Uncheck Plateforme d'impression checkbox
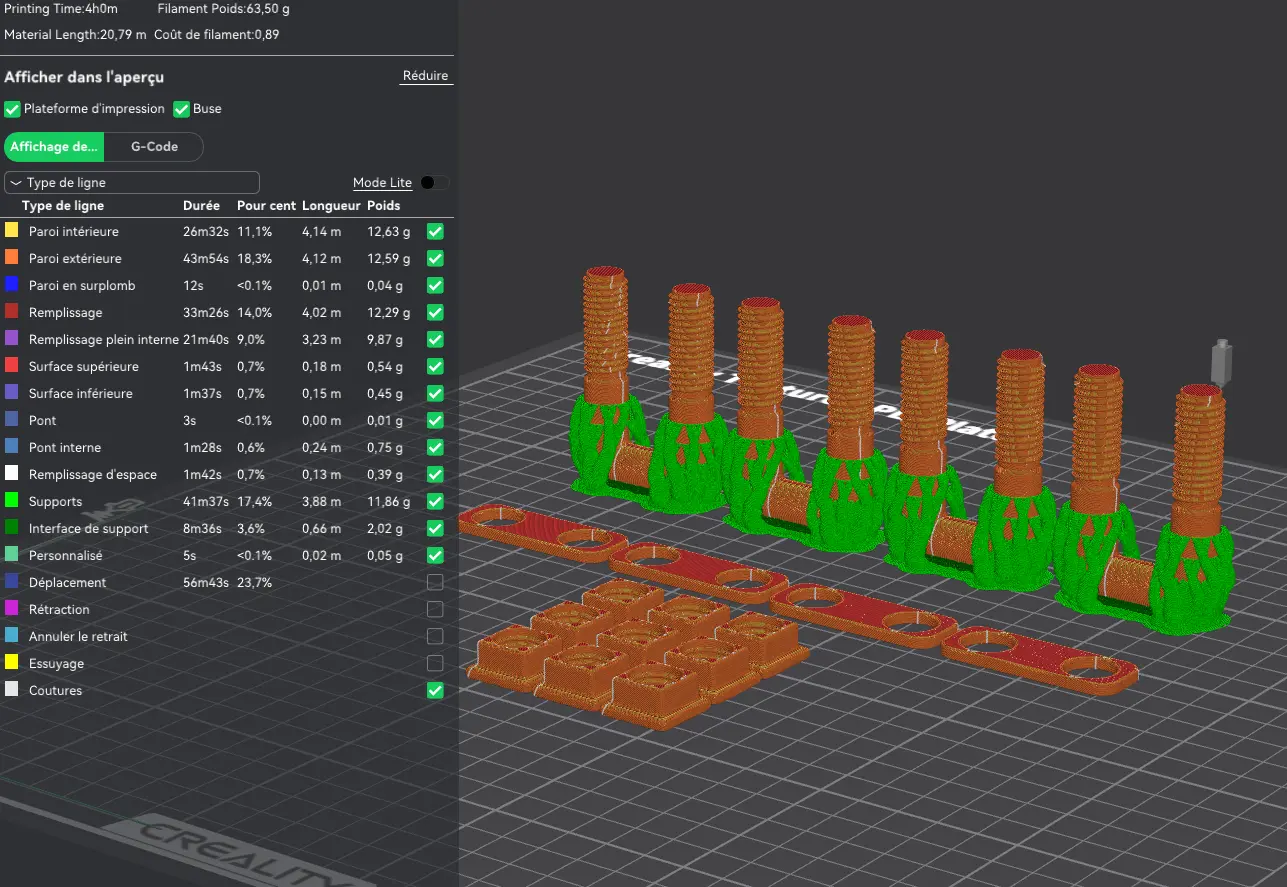 coord(13,109)
